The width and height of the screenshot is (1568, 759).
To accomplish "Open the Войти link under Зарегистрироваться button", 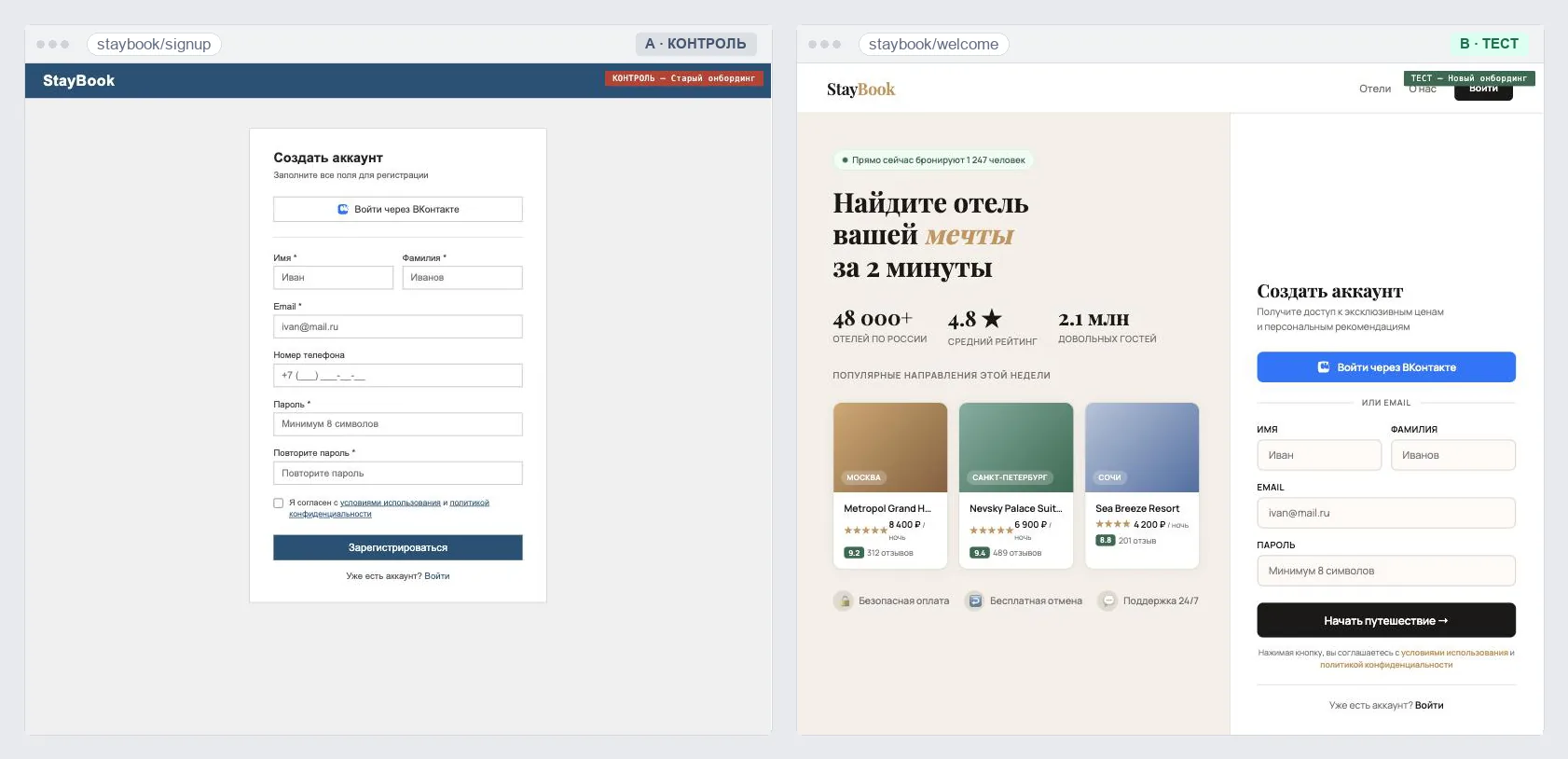I will (437, 576).
